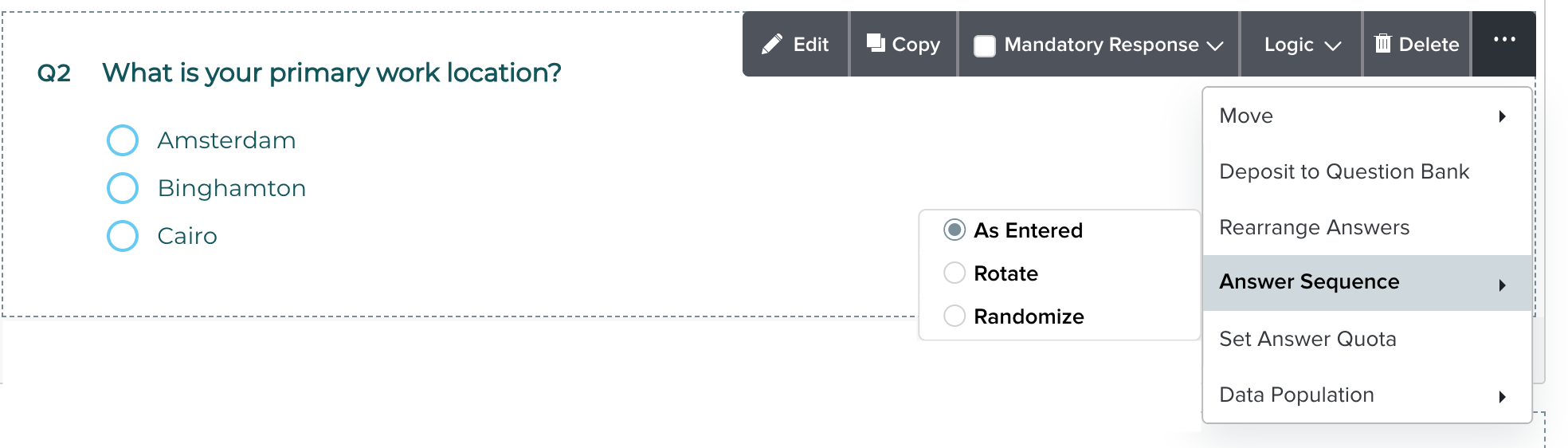Open Set Answer Quota option

coord(1307,339)
